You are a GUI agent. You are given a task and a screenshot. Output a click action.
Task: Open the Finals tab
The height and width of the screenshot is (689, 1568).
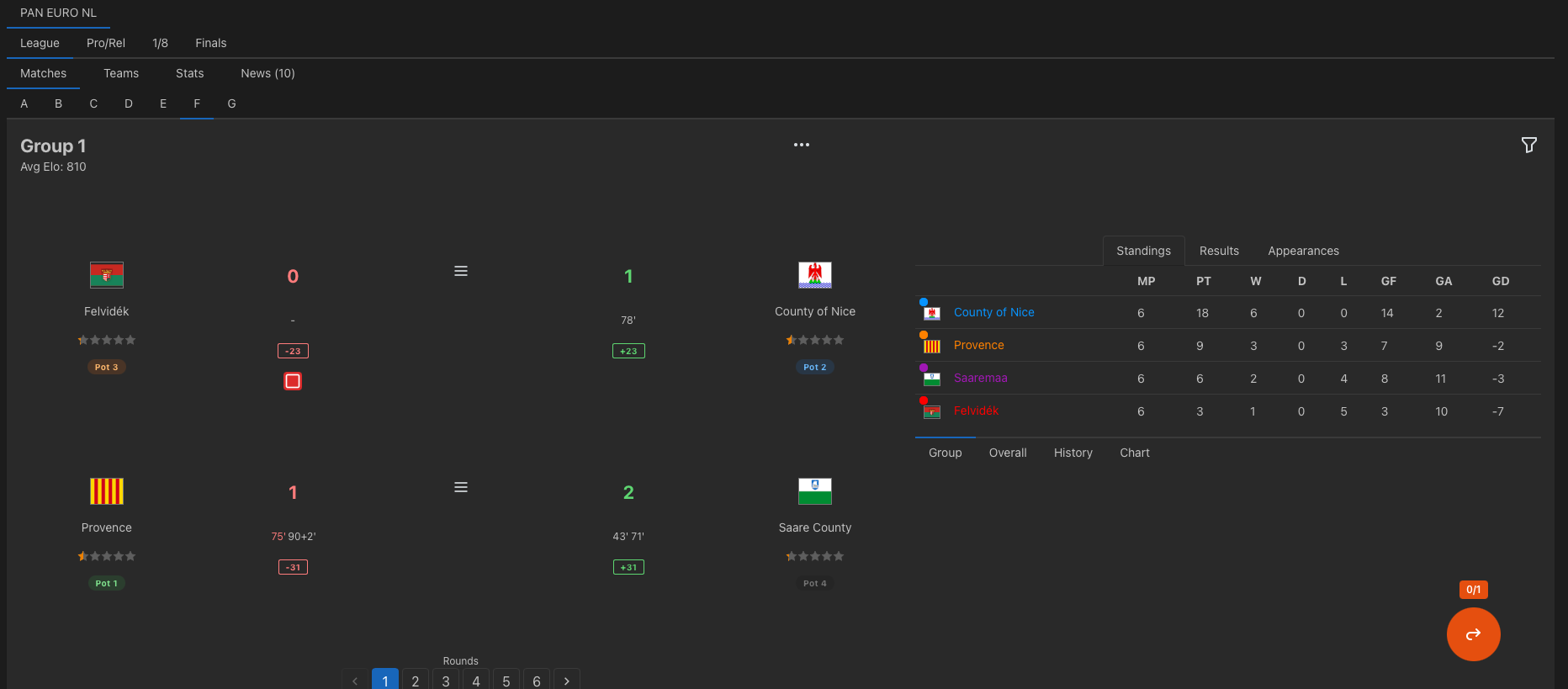point(211,43)
